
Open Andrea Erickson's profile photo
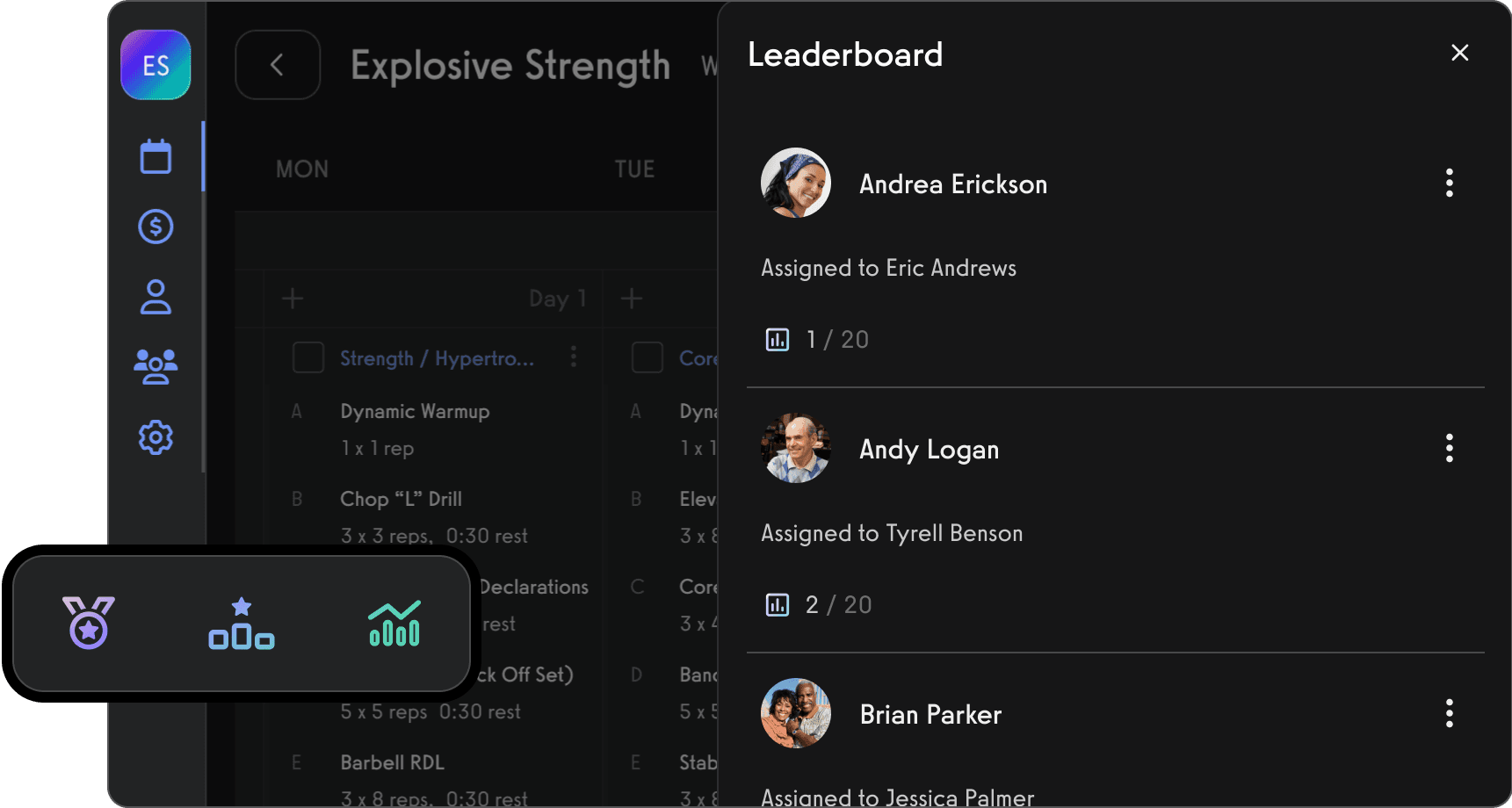[795, 184]
